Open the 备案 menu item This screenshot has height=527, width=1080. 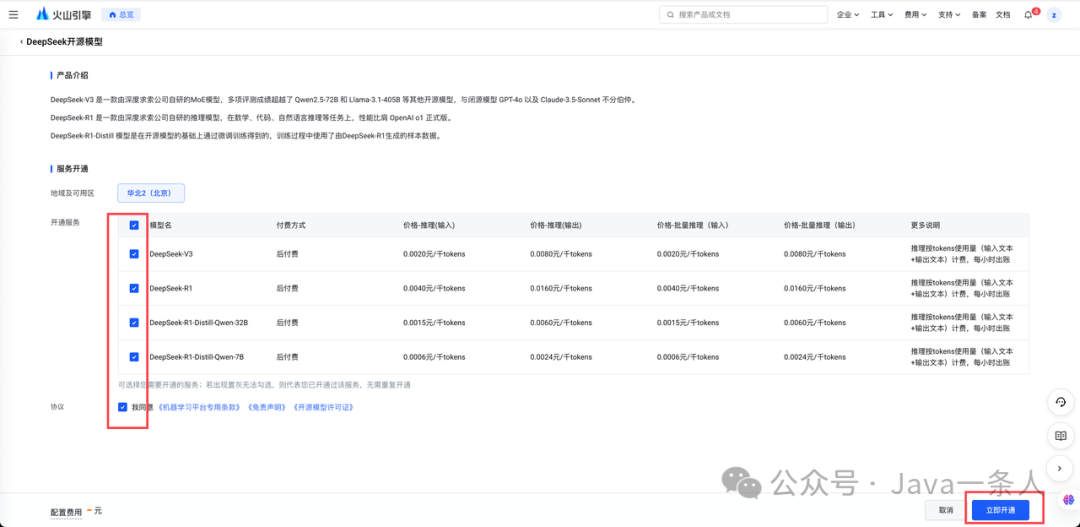pyautogui.click(x=979, y=14)
